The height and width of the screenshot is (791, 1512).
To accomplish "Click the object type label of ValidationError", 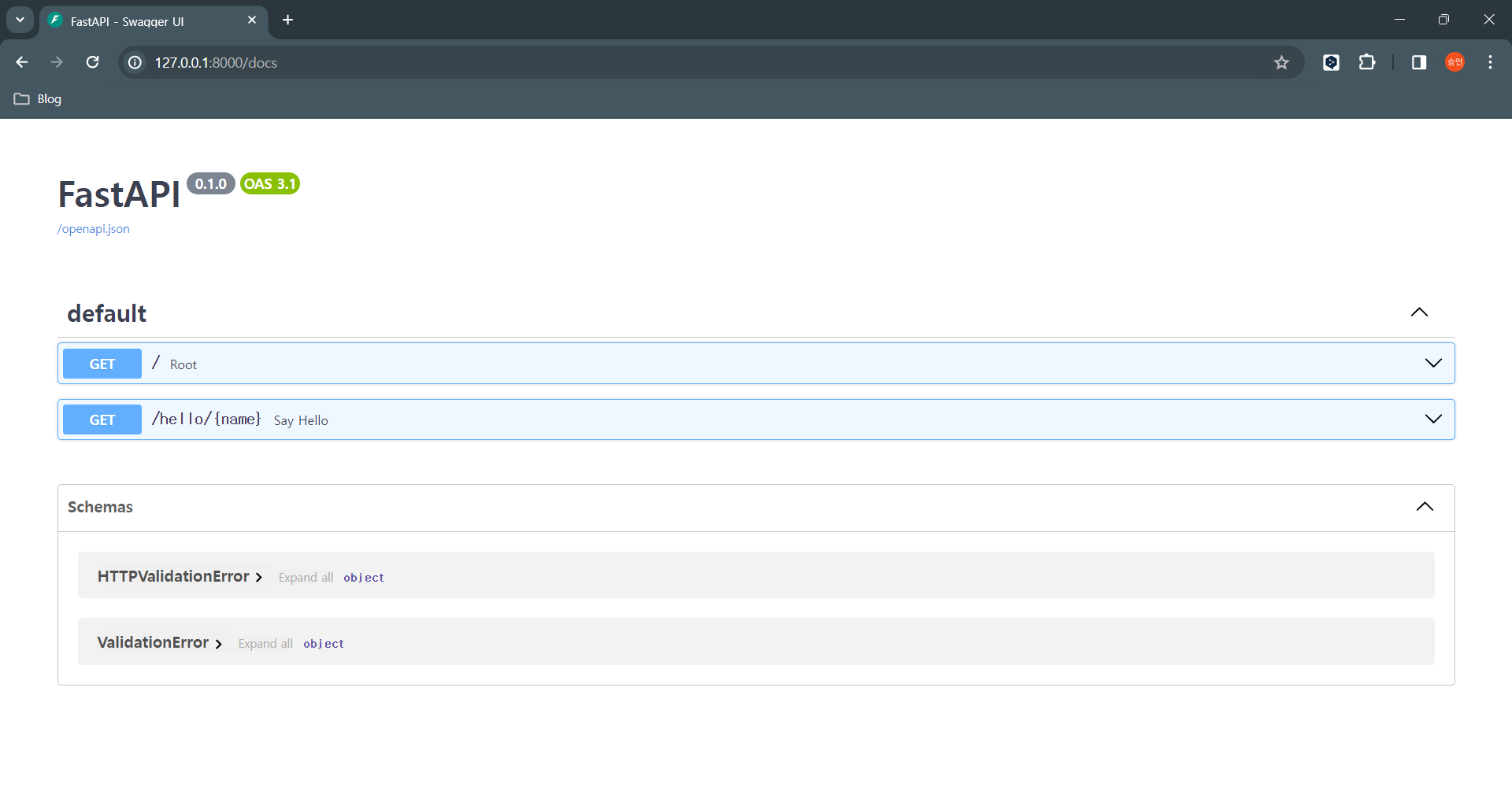I will [x=324, y=644].
